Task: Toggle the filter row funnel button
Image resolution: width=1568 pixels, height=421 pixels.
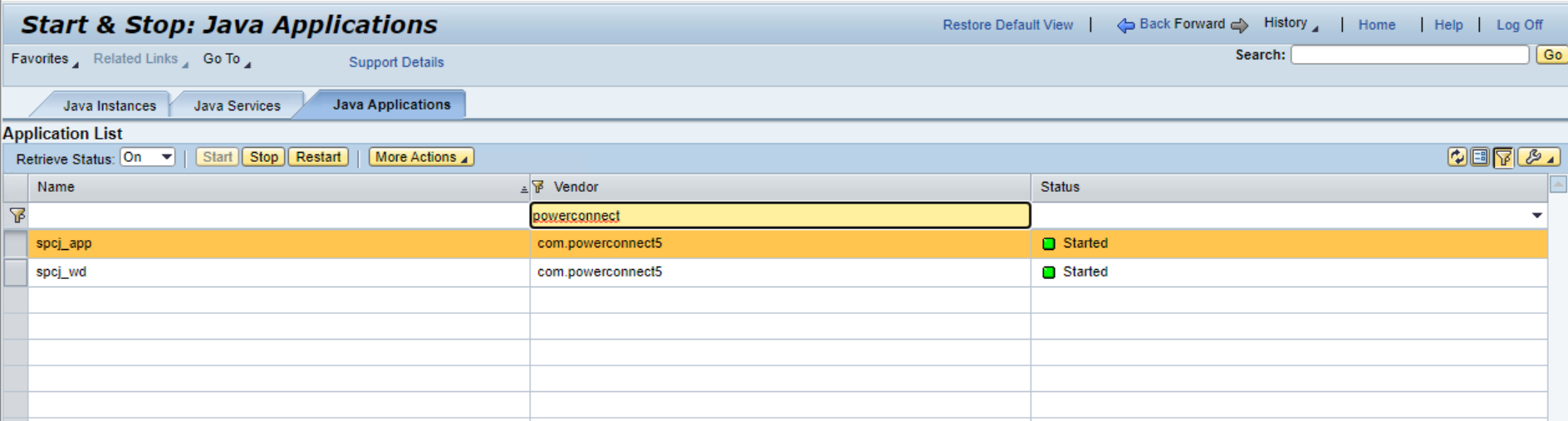Action: point(1502,157)
